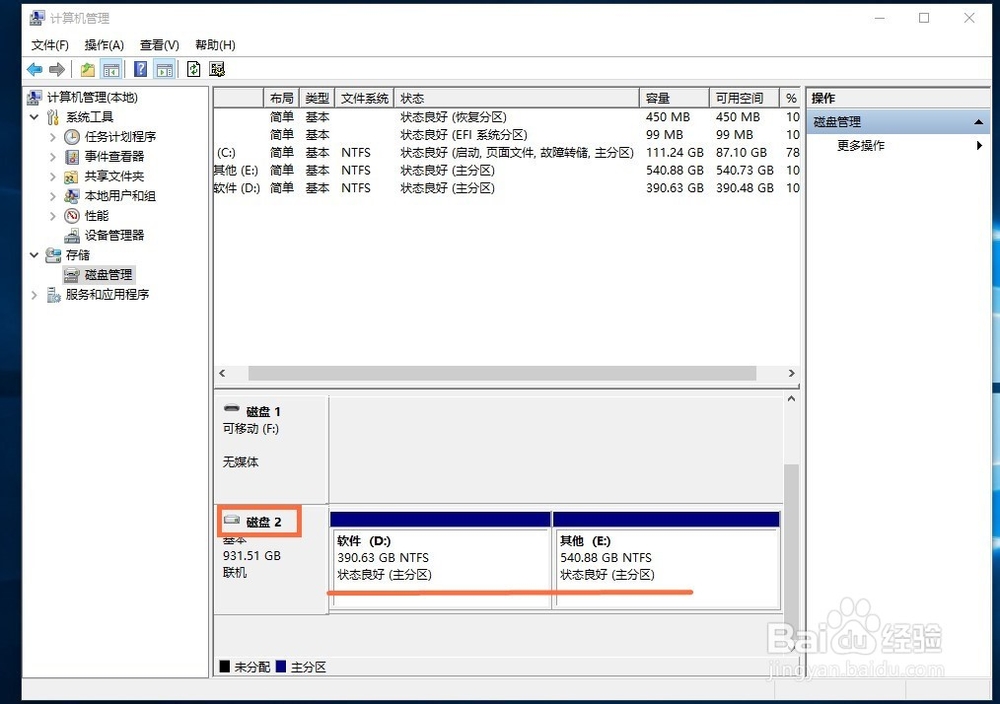1000x704 pixels.
Task: Open the up-folder toolbar icon
Action: tap(88, 68)
